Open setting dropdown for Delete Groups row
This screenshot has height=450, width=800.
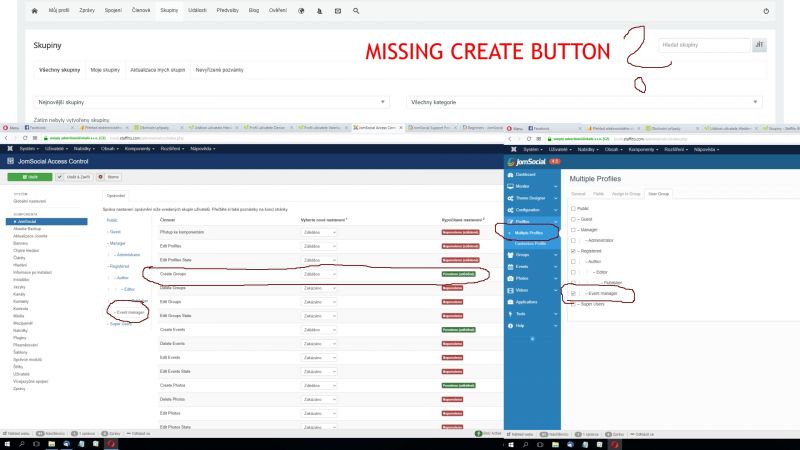coord(319,288)
